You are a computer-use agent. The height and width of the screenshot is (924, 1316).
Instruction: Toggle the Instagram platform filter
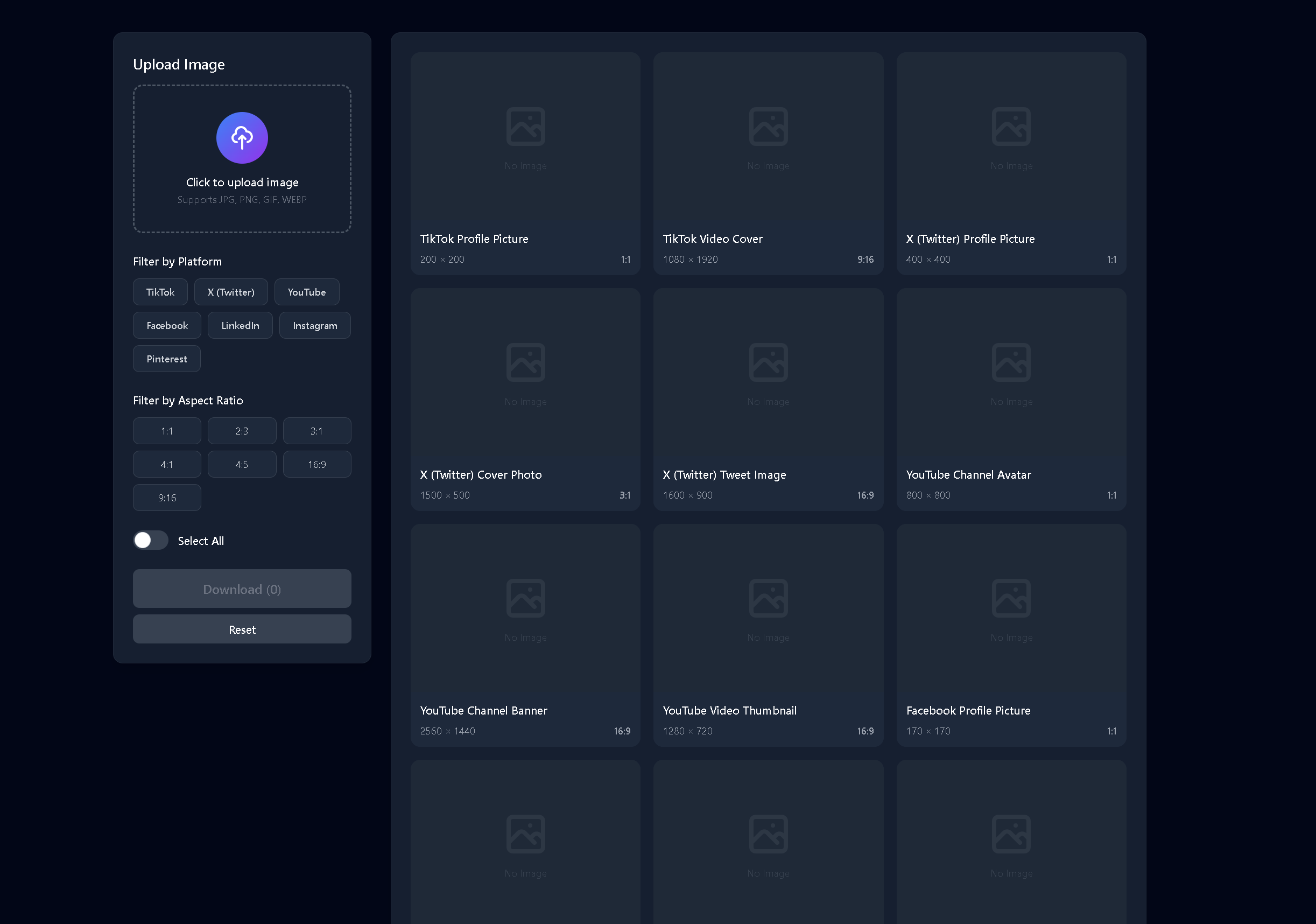point(315,325)
